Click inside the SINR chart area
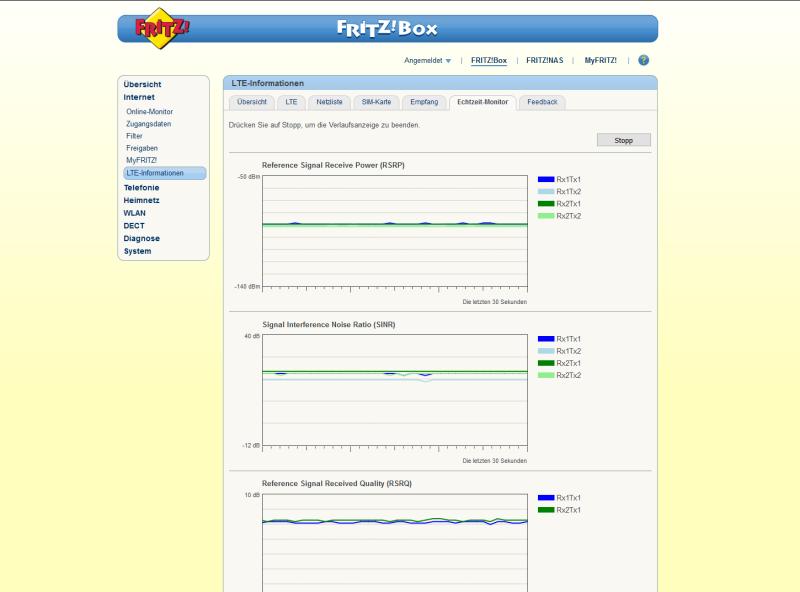The width and height of the screenshot is (800, 592). click(395, 390)
